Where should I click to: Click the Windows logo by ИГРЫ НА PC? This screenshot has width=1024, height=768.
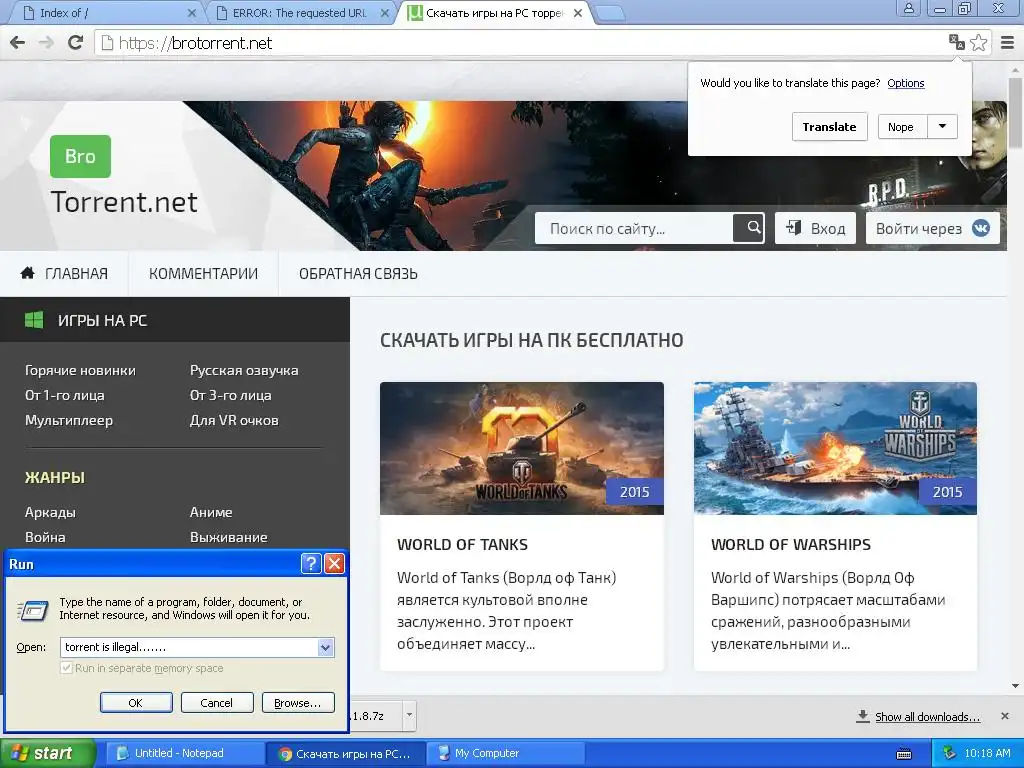coord(33,320)
